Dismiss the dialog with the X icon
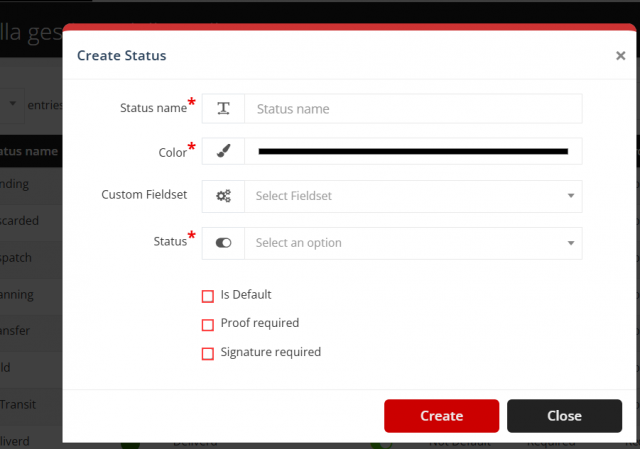Screen dimensions: 640x449 pos(620,56)
